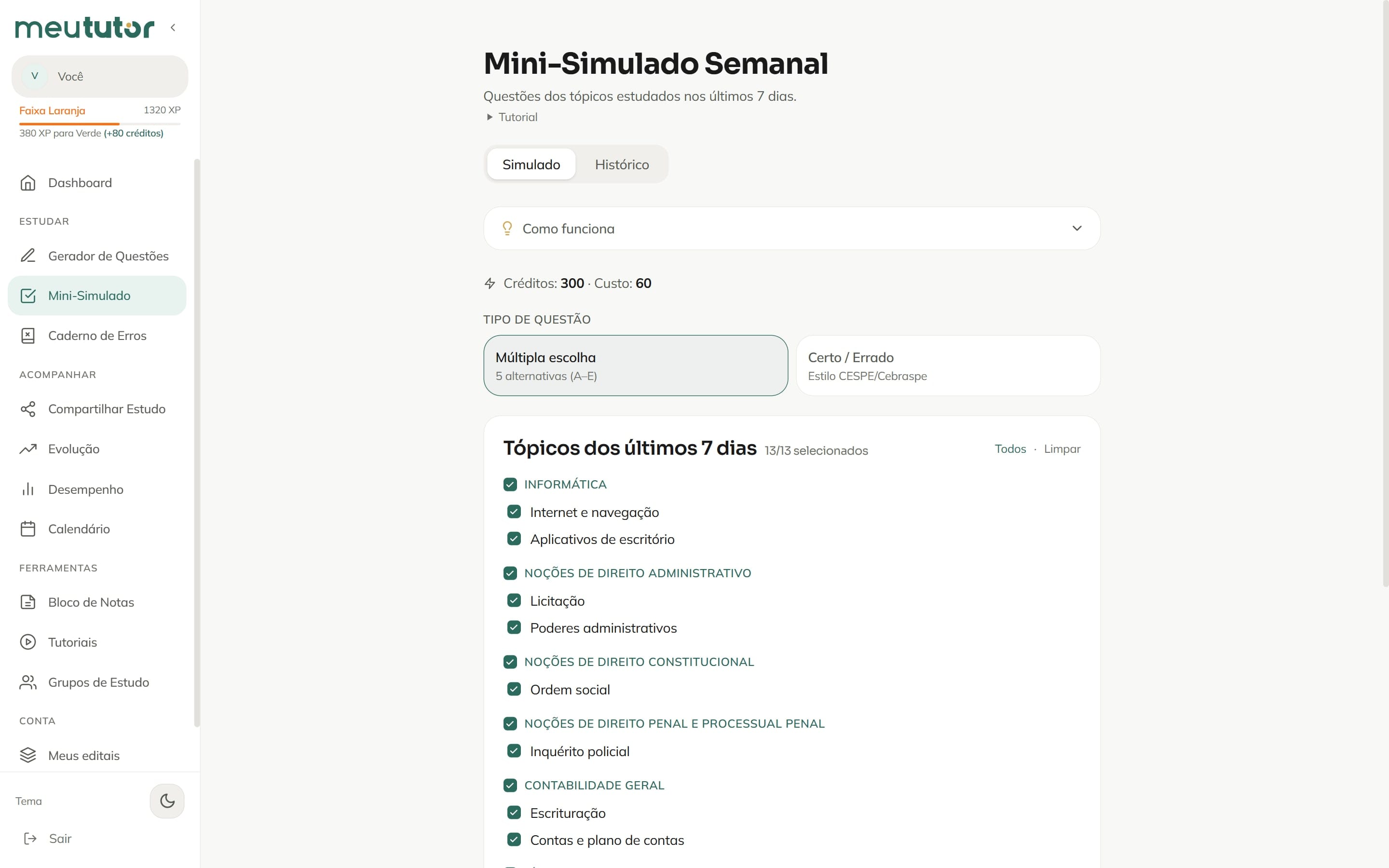The height and width of the screenshot is (868, 1389).
Task: Click the Sair logout icon
Action: (x=30, y=839)
